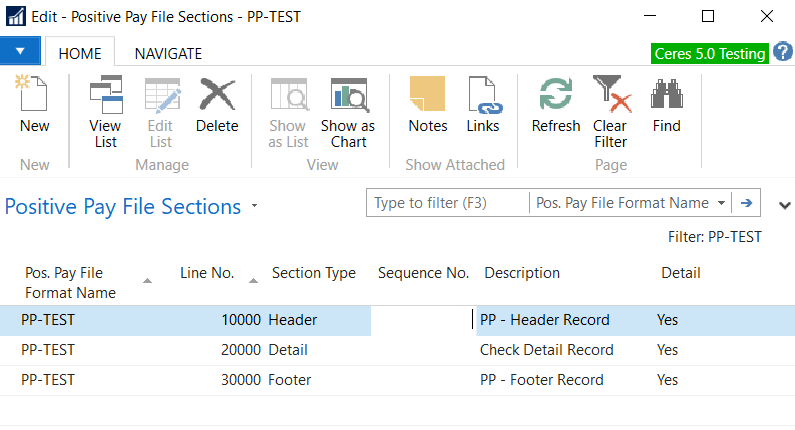Select the Check Detail Record row
Image resolution: width=795 pixels, height=430 pixels.
click(x=546, y=350)
